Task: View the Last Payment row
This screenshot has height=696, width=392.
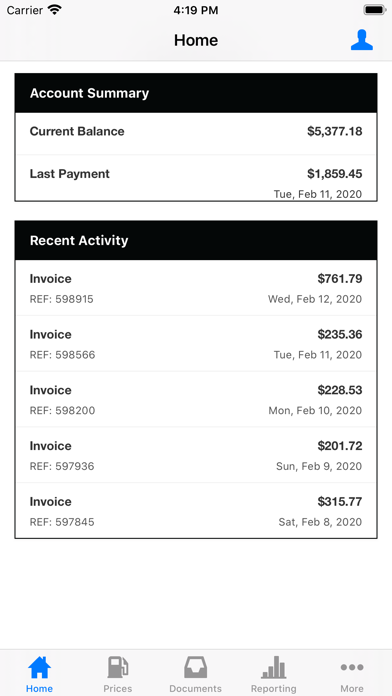Action: tap(196, 178)
